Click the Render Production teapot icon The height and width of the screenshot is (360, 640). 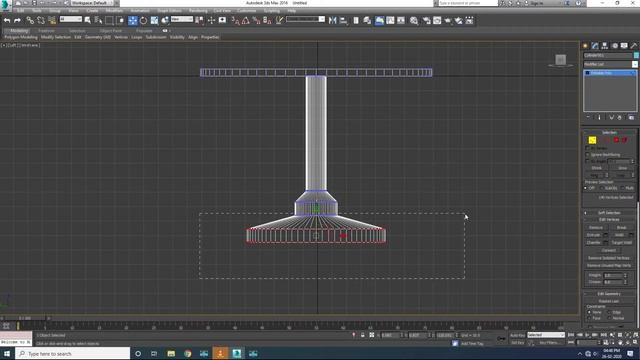point(448,20)
